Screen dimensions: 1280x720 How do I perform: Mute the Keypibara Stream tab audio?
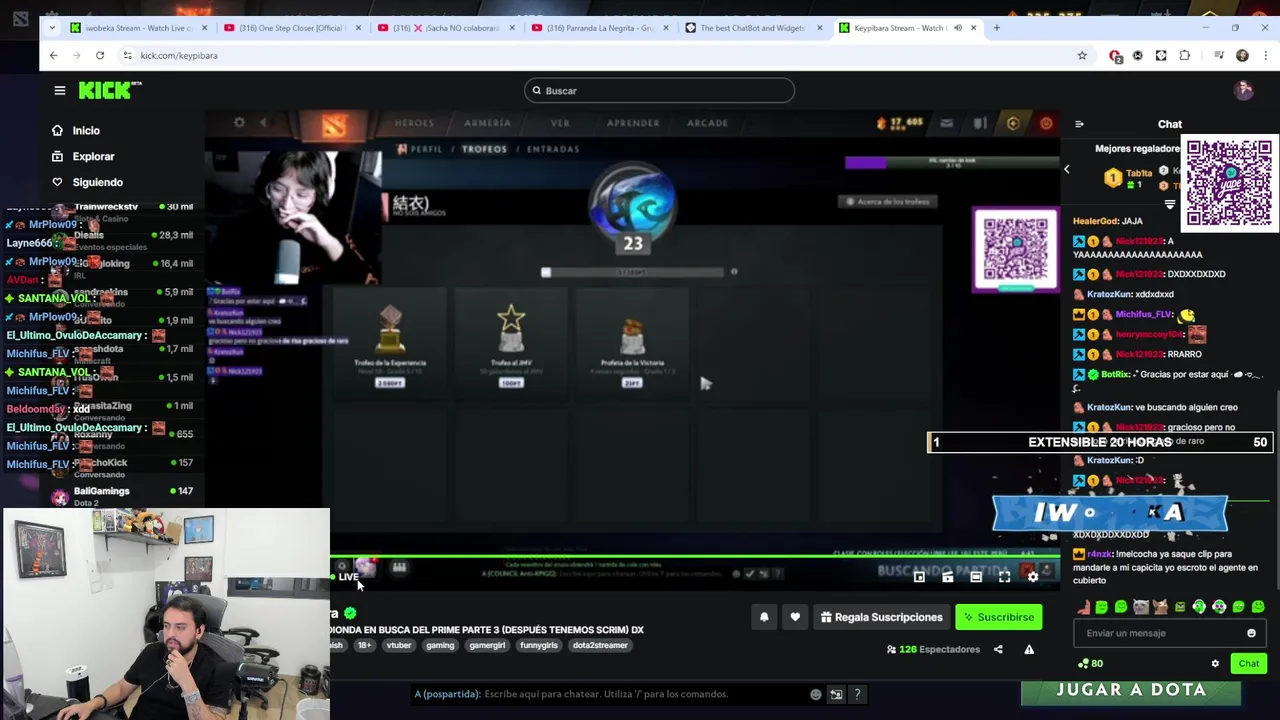[958, 28]
